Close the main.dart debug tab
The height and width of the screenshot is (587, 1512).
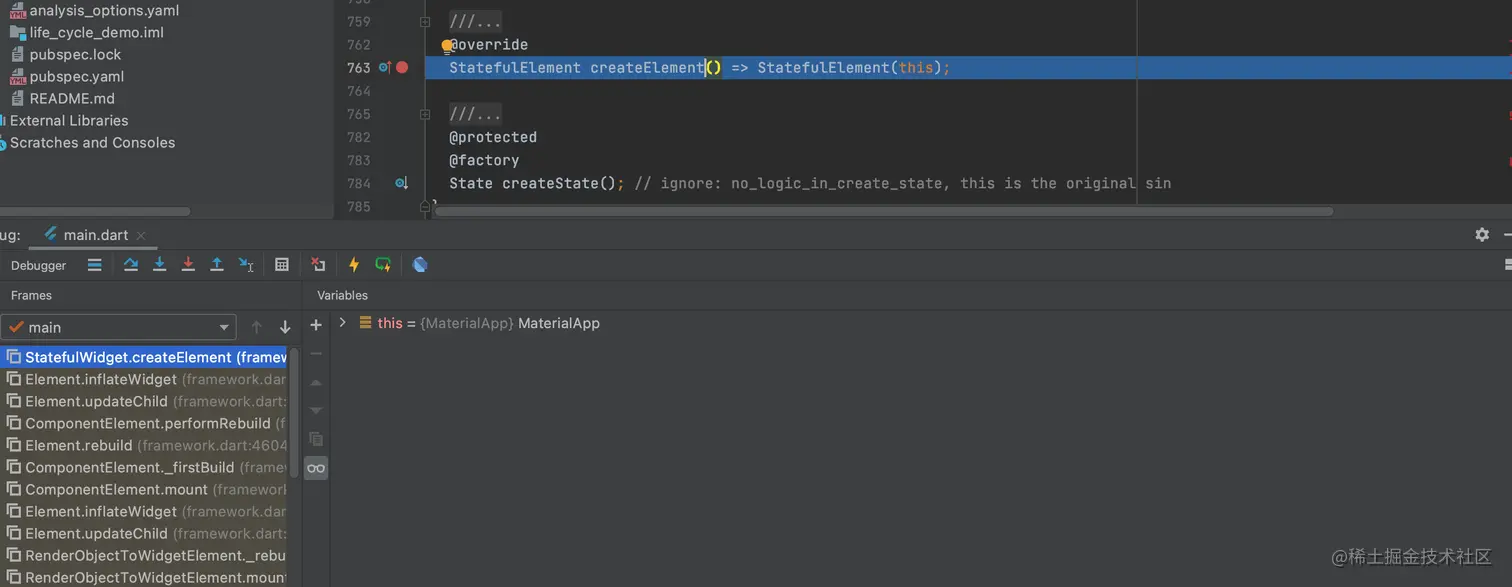tap(141, 235)
